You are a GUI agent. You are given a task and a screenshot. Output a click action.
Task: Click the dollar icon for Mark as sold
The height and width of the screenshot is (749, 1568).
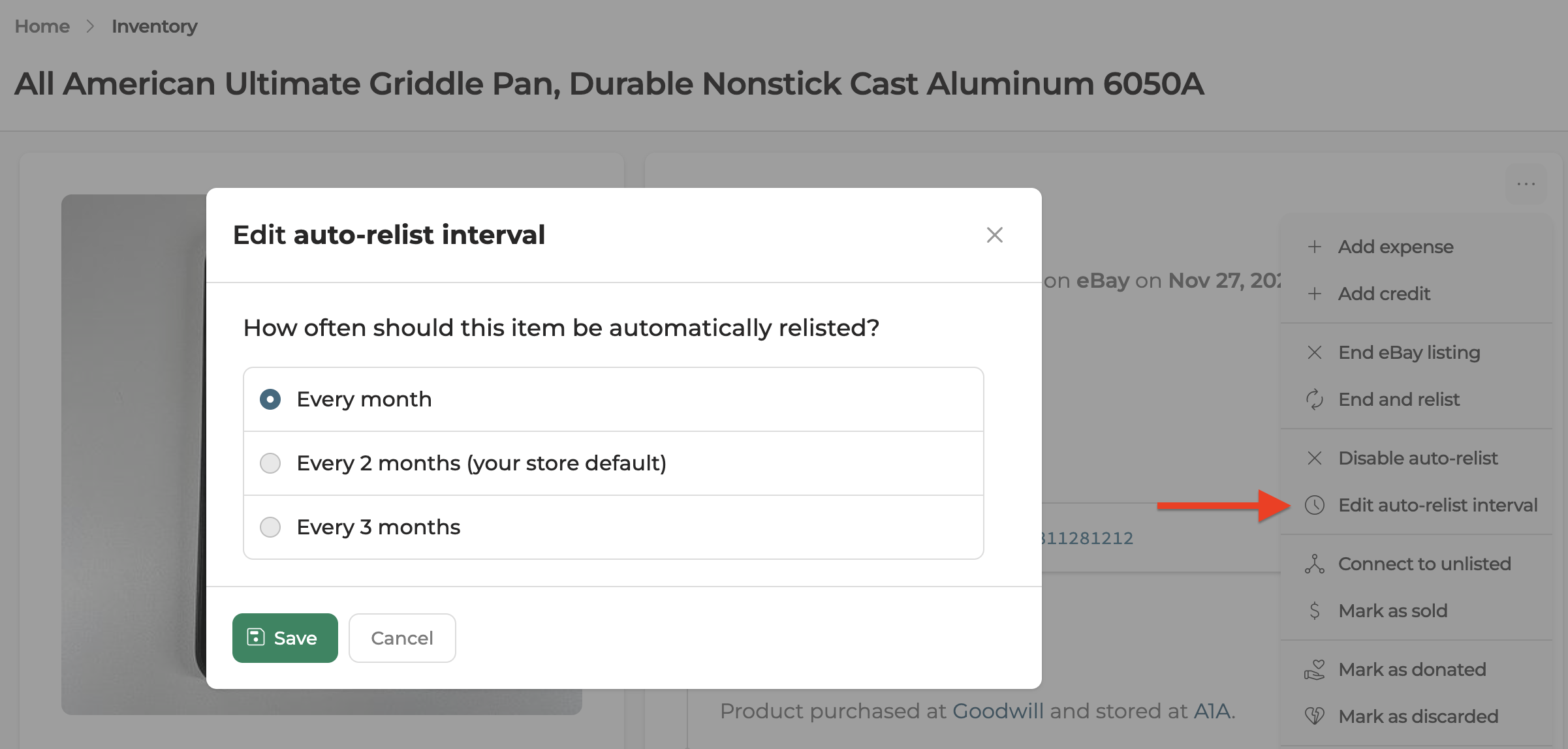point(1315,611)
